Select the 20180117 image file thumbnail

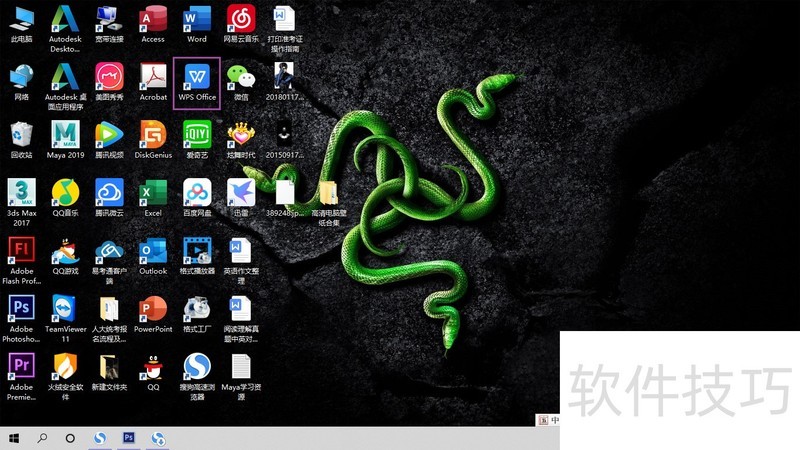point(284,82)
